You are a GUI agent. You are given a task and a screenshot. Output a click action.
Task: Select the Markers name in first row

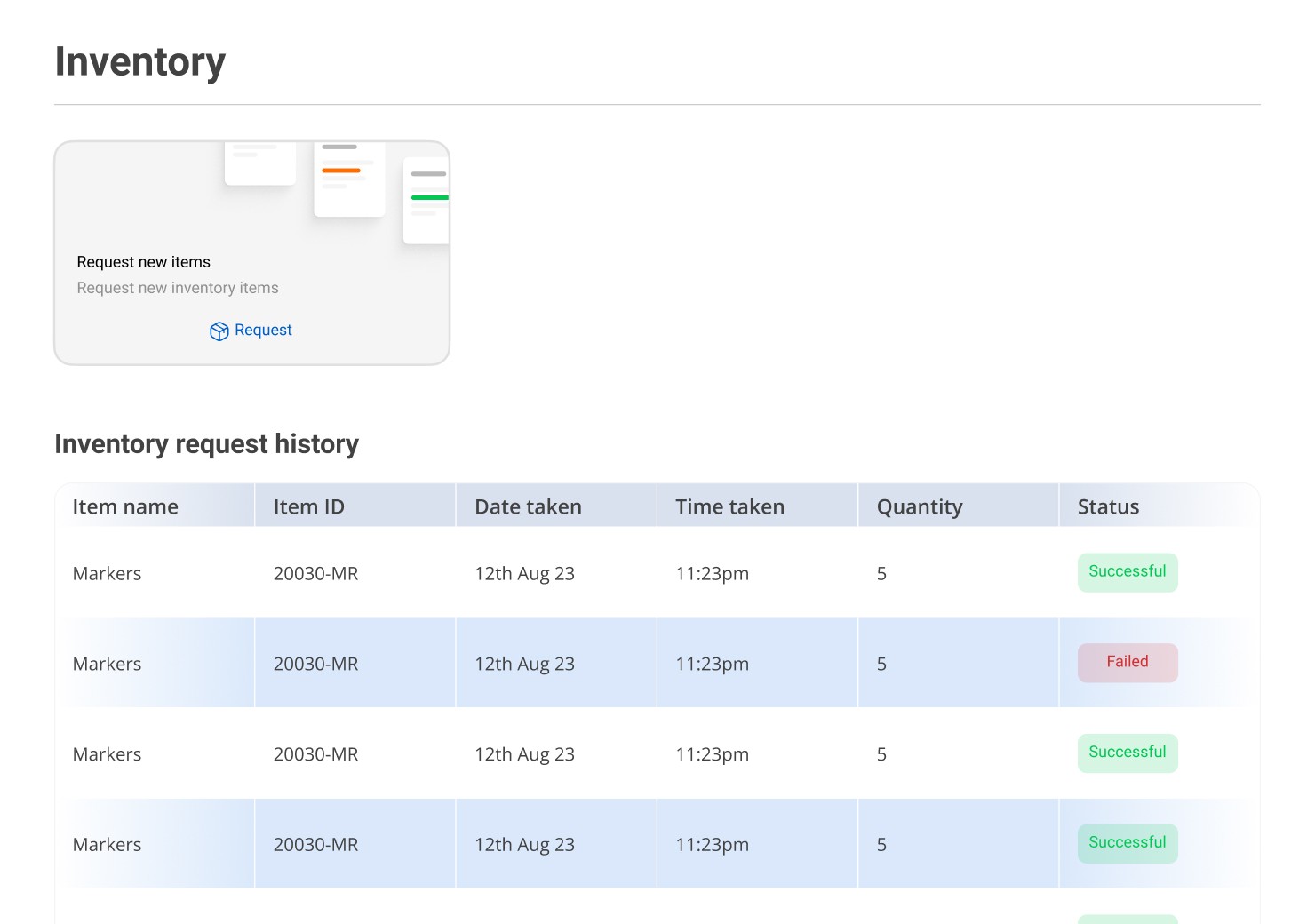pyautogui.click(x=107, y=574)
